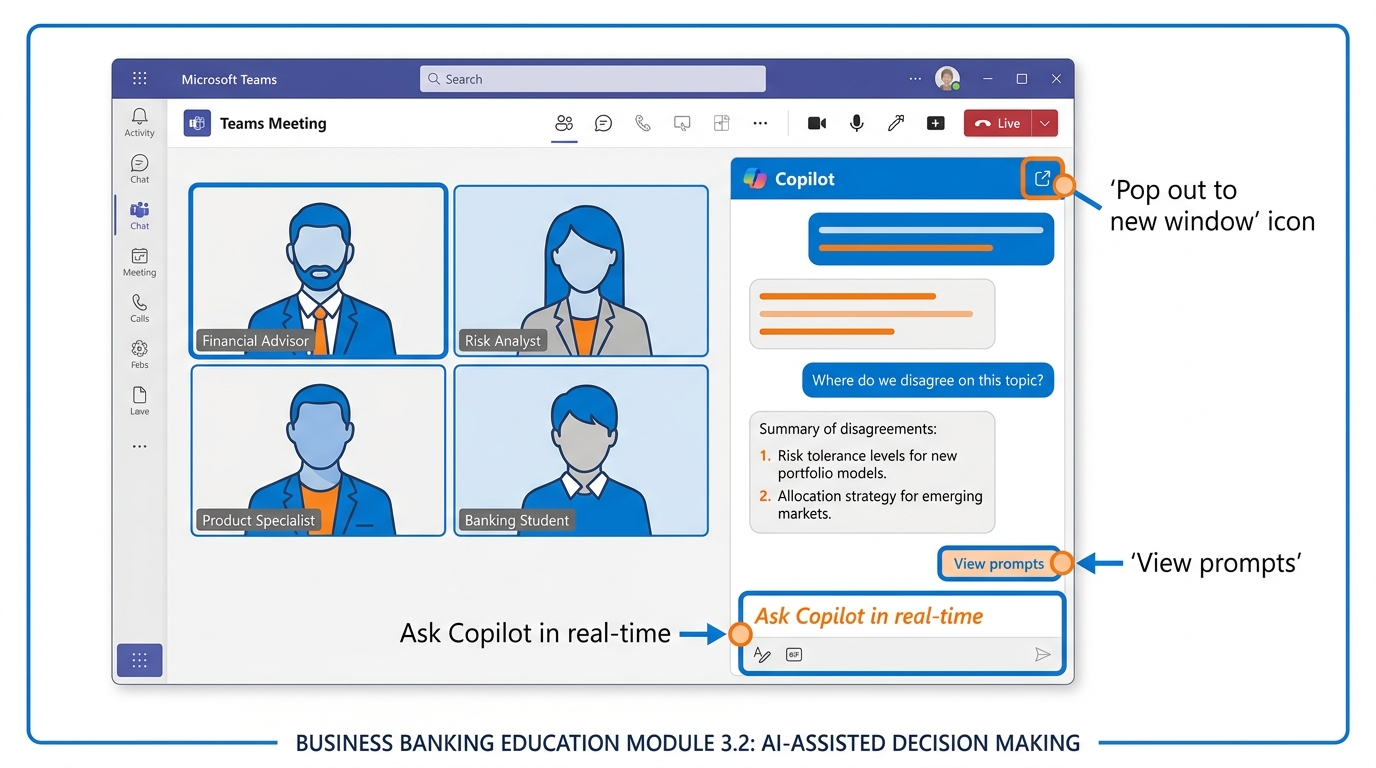This screenshot has height=768, width=1376.
Task: Select the Financial Advisor video tile
Action: (318, 270)
